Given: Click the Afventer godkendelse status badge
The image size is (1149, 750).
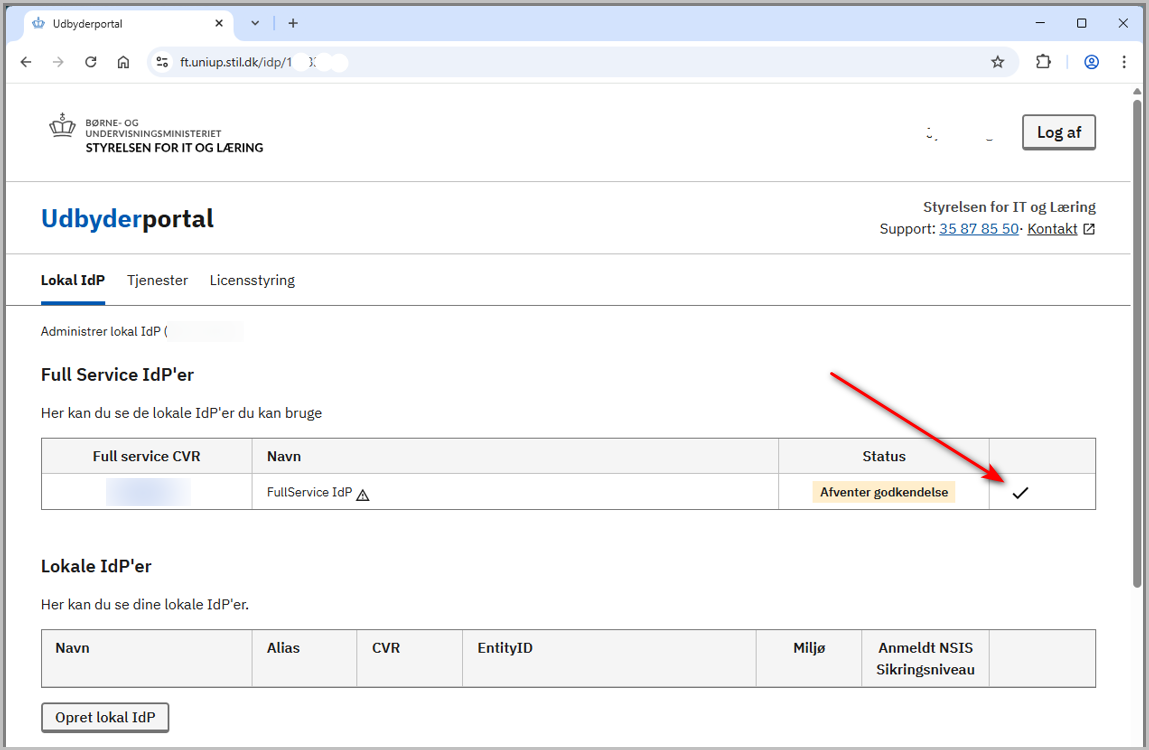Looking at the screenshot, I should tap(884, 492).
